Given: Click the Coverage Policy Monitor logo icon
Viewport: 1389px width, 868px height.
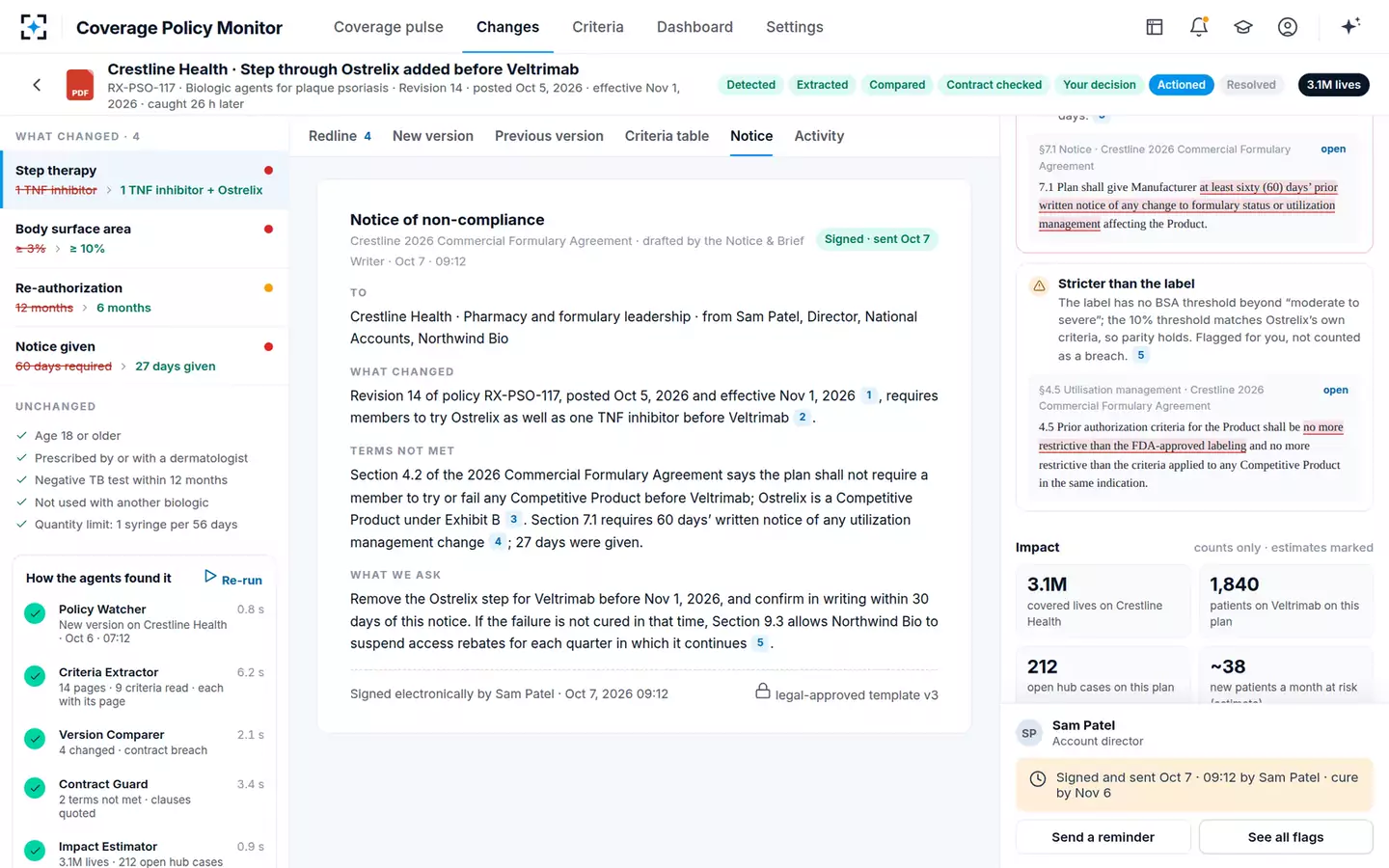Looking at the screenshot, I should coord(34,27).
